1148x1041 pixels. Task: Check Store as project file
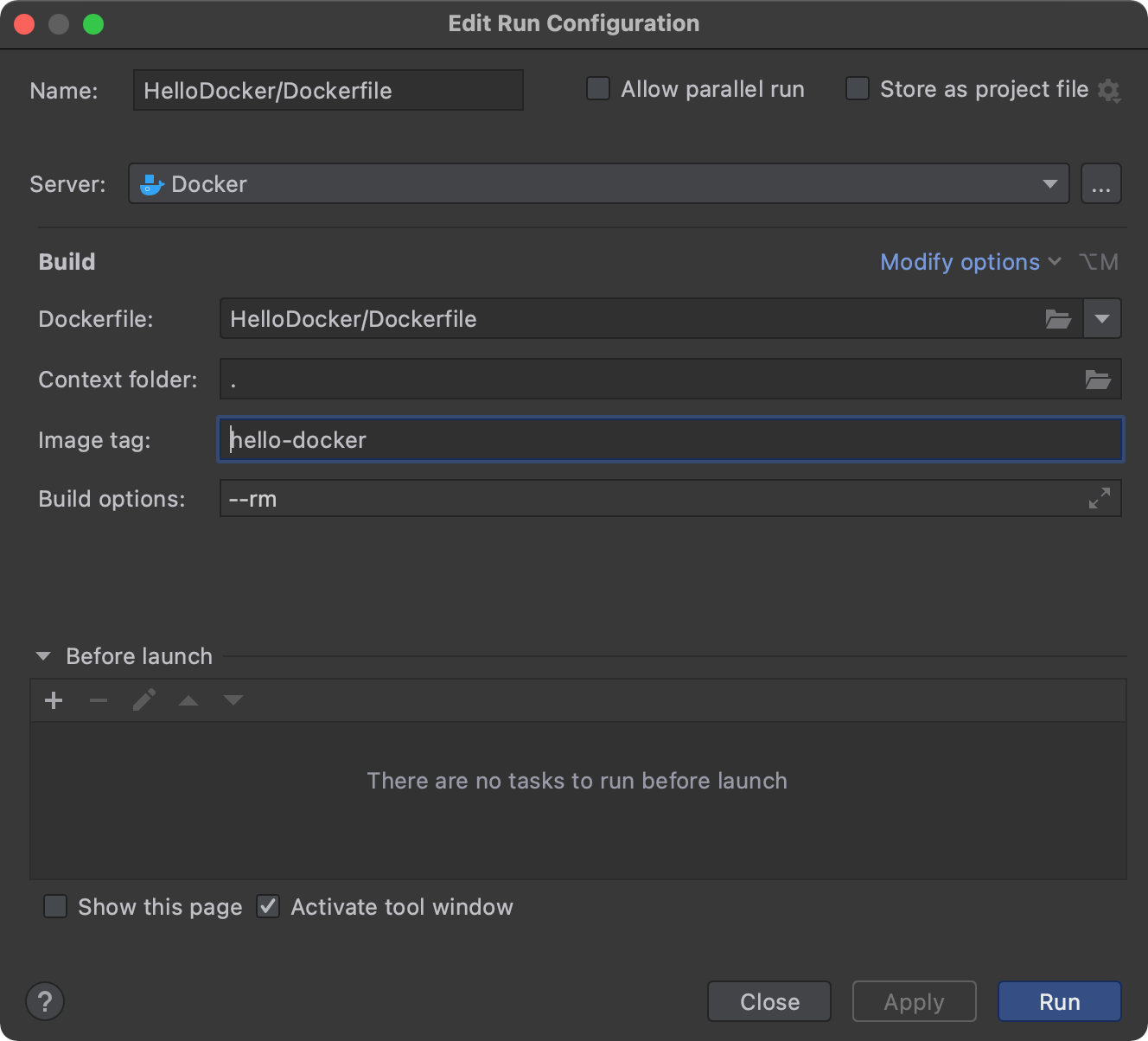pyautogui.click(x=857, y=88)
